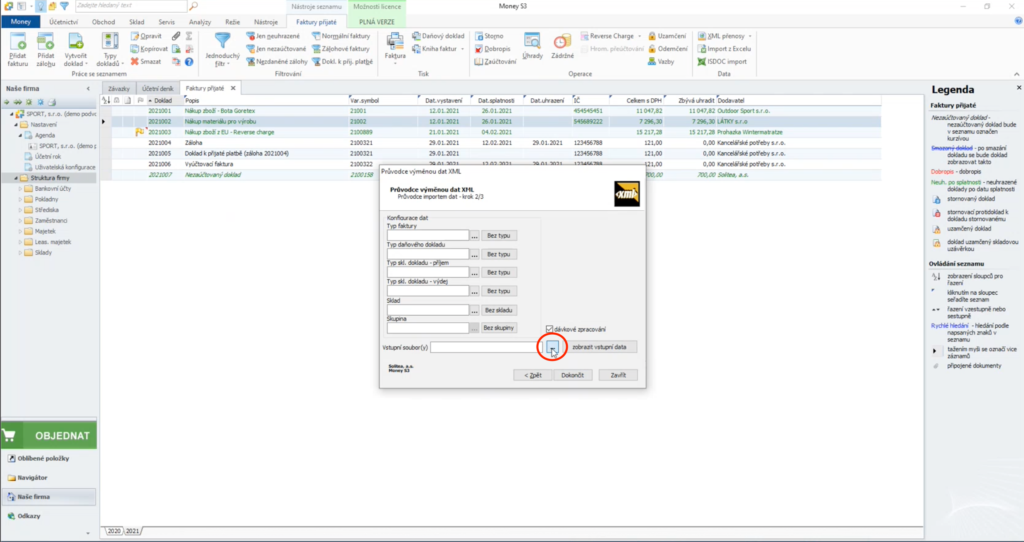
Task: Expand the Bankovní účty tree node
Action: coord(20,189)
